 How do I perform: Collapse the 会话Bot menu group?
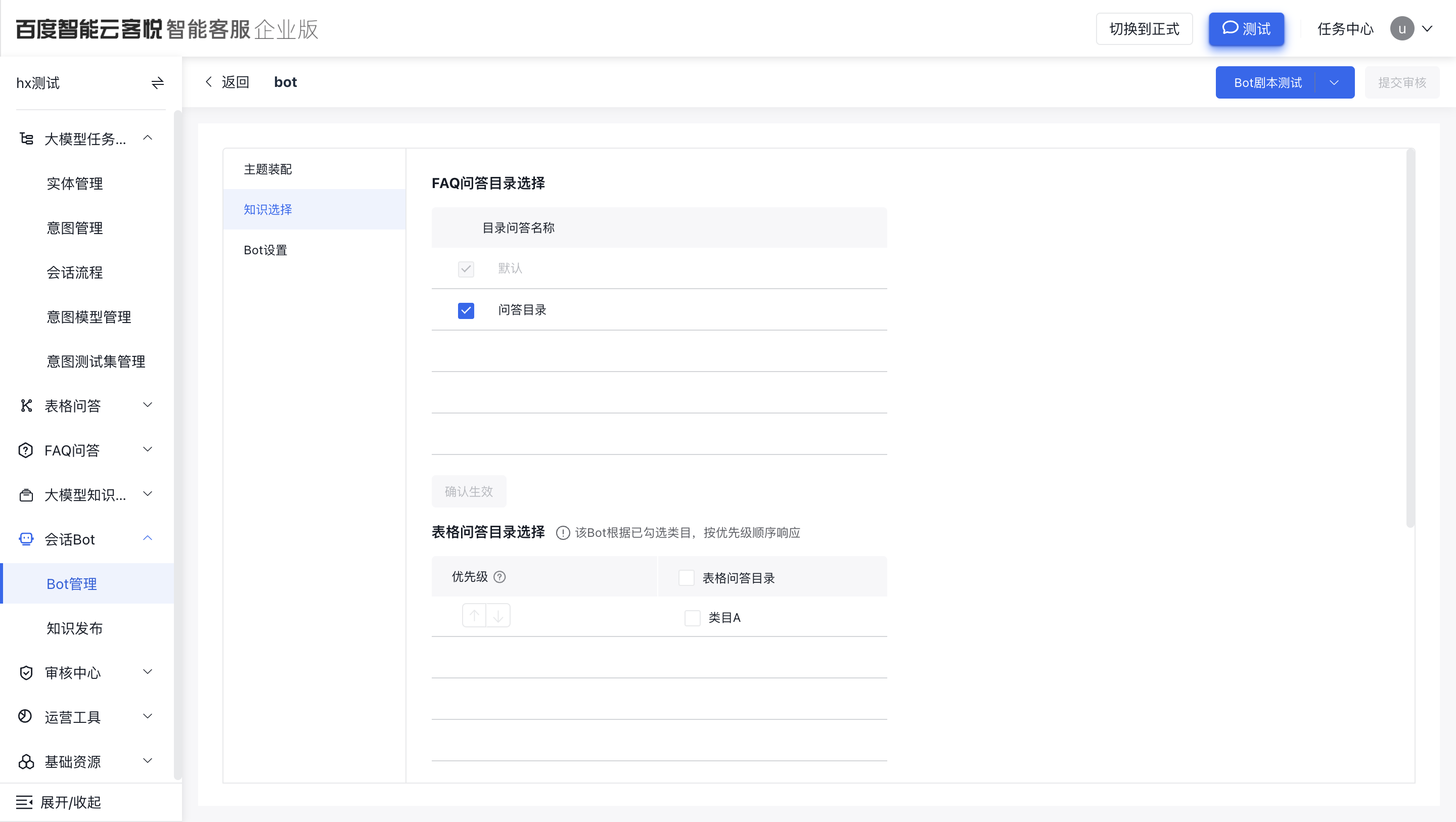(x=148, y=538)
